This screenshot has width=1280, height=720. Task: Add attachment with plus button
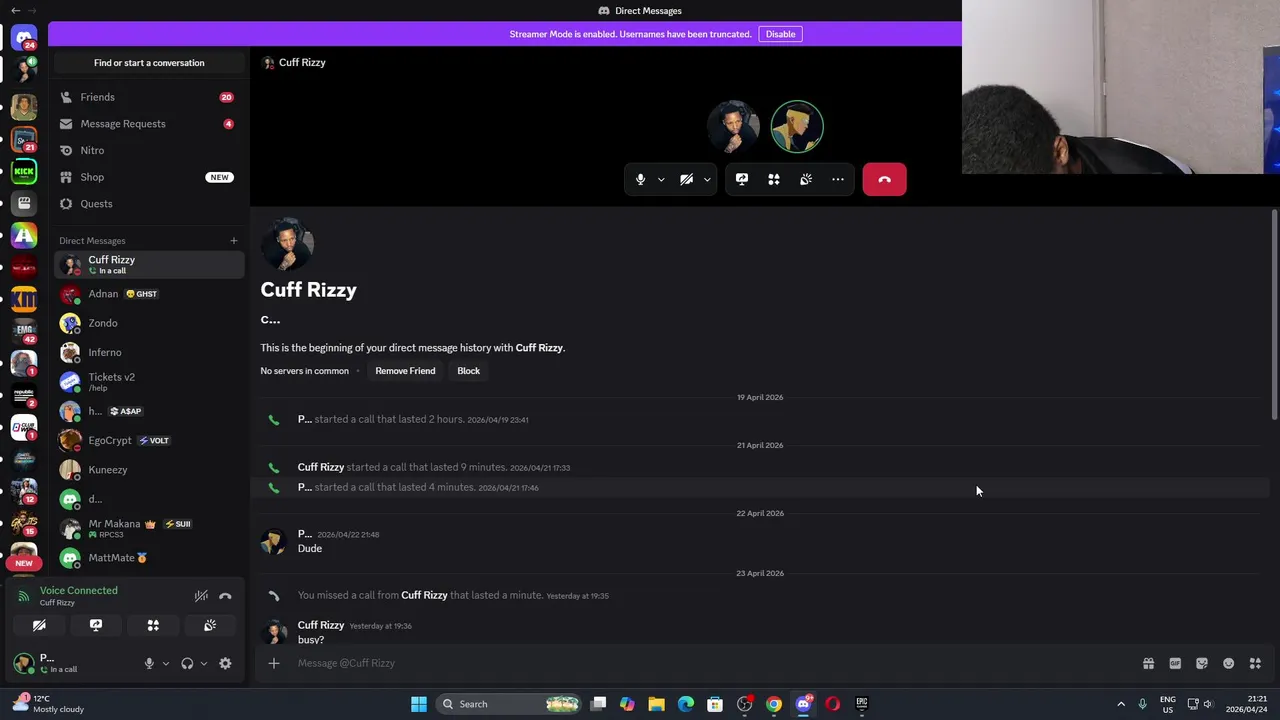point(274,663)
